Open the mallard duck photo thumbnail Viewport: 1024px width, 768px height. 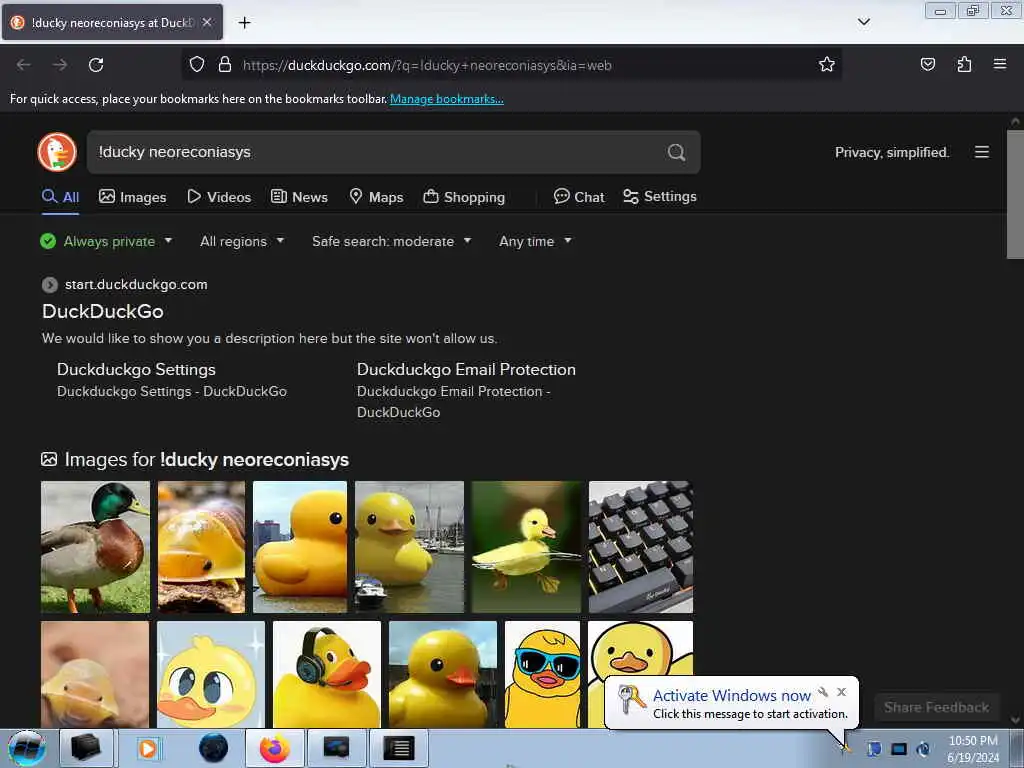click(x=95, y=547)
